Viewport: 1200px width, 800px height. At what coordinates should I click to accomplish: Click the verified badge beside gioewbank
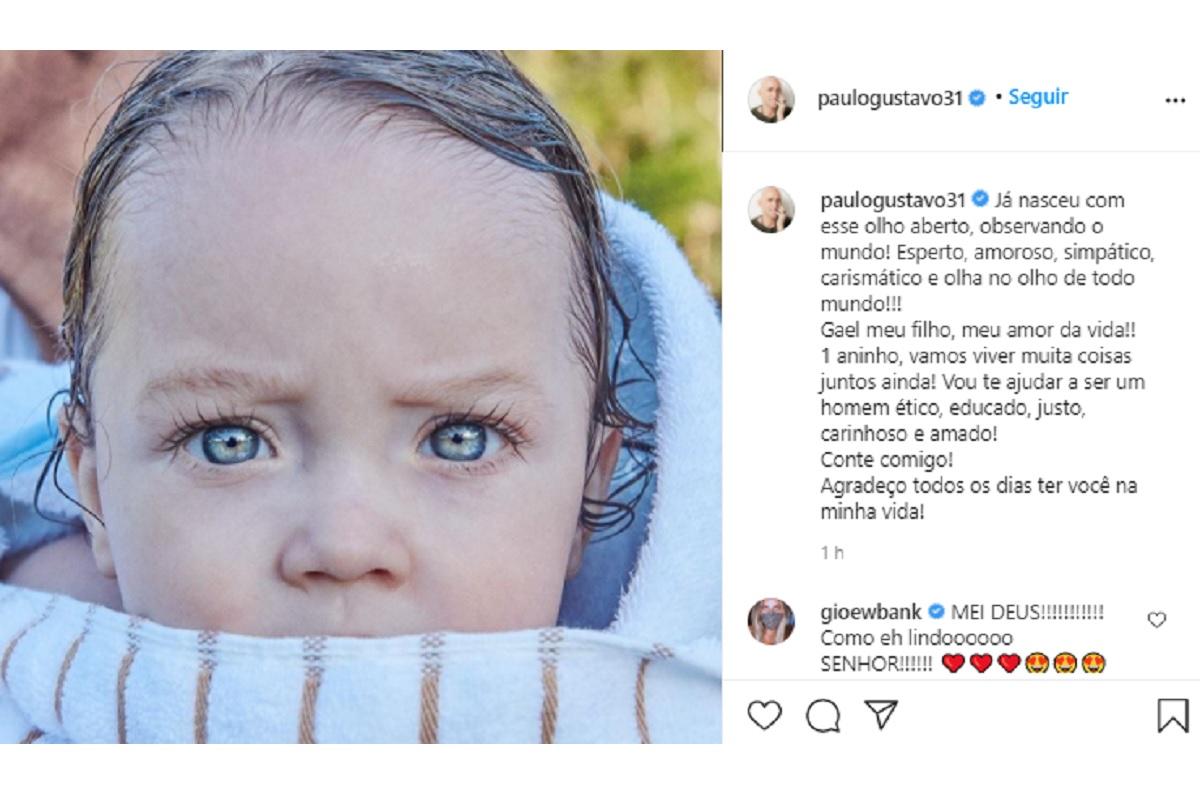[x=937, y=612]
